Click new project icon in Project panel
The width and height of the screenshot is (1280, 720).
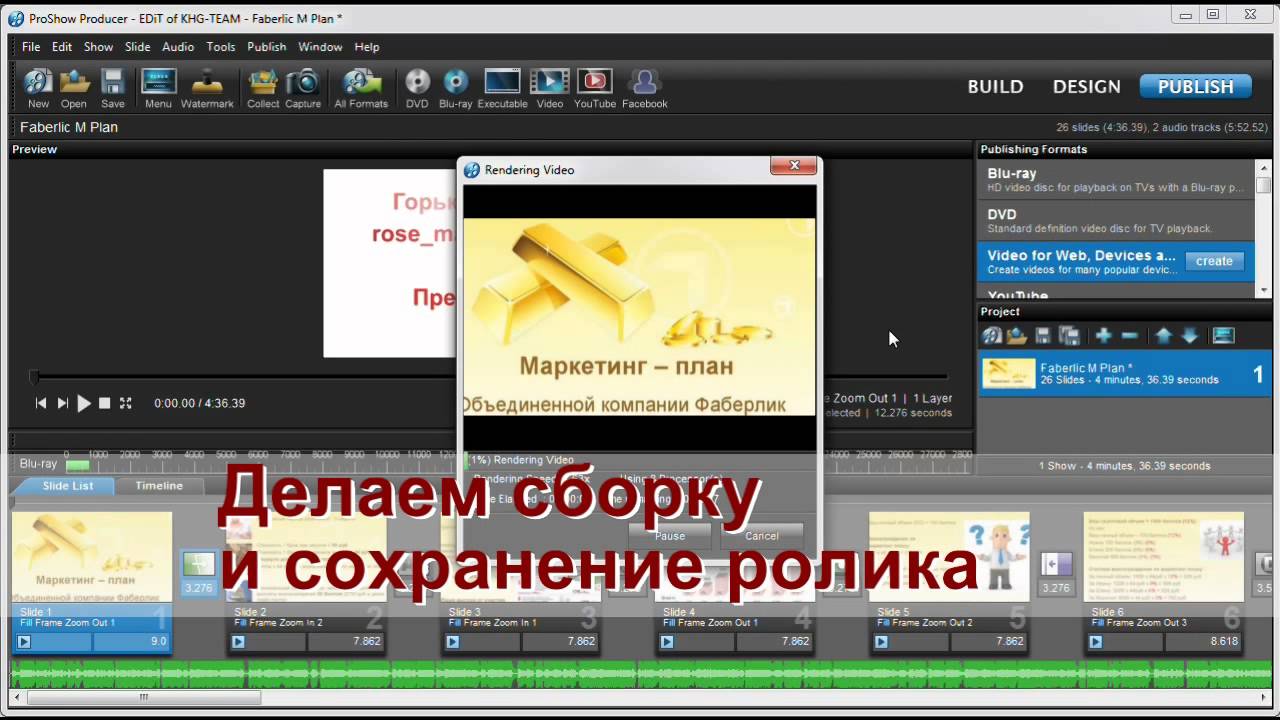(x=992, y=336)
